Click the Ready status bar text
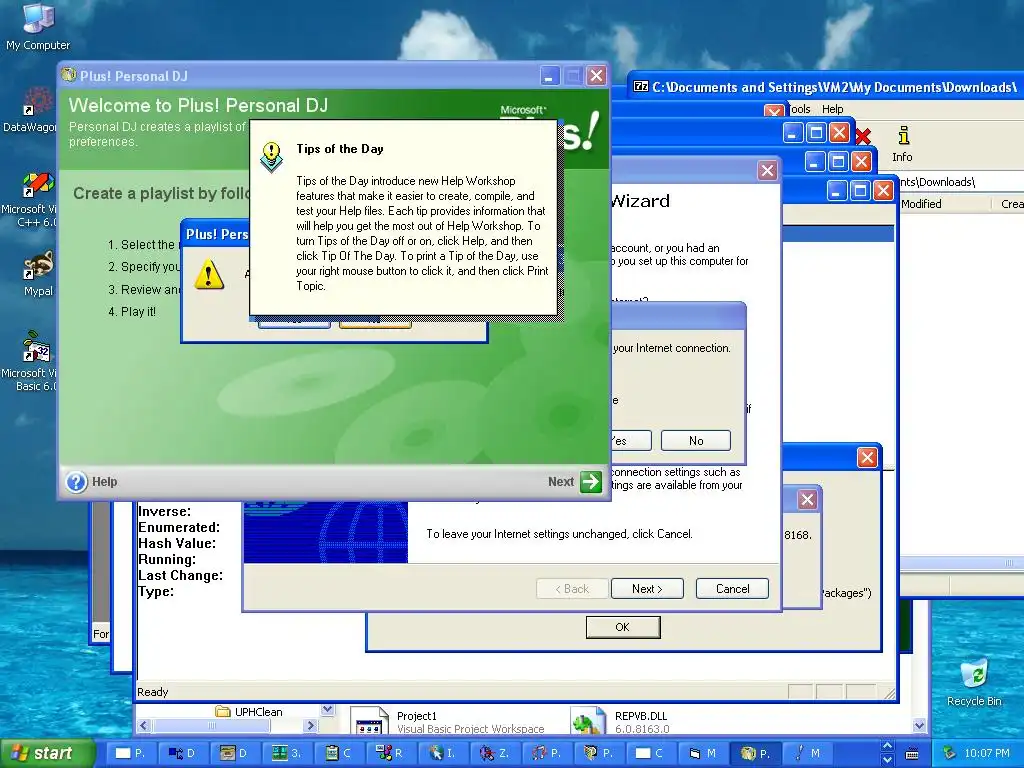Screen dimensions: 1024x768 153,692
